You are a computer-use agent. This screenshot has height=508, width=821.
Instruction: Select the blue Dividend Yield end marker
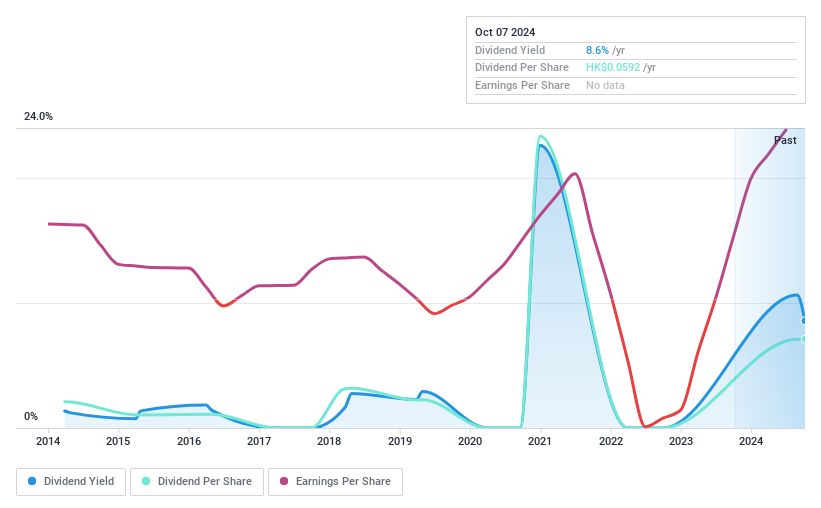pyautogui.click(x=804, y=321)
